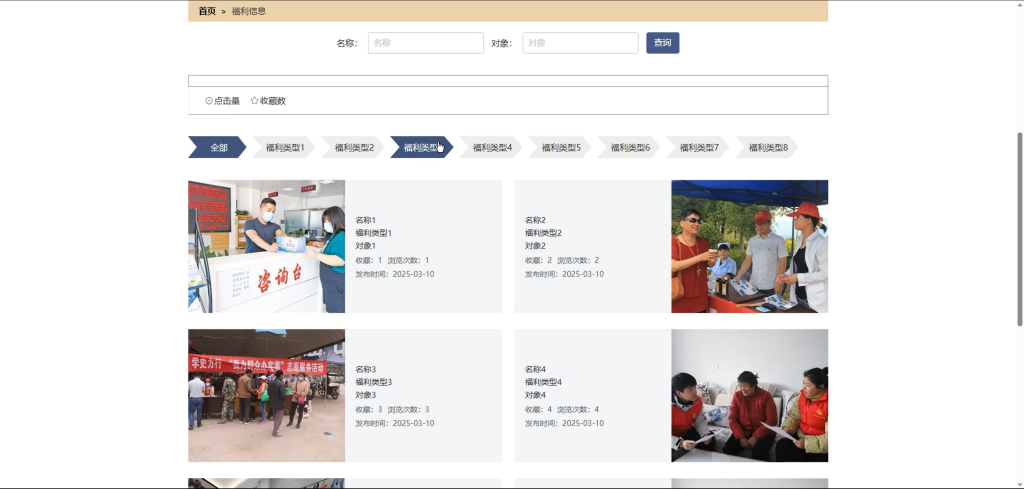Open the 名称2 welfare item title
The height and width of the screenshot is (489, 1024).
535,220
